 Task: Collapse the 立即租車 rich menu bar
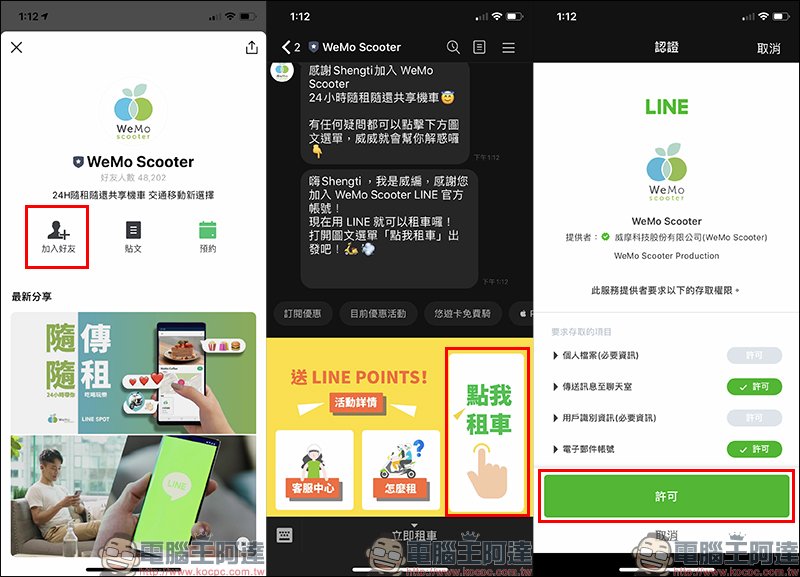pyautogui.click(x=414, y=532)
